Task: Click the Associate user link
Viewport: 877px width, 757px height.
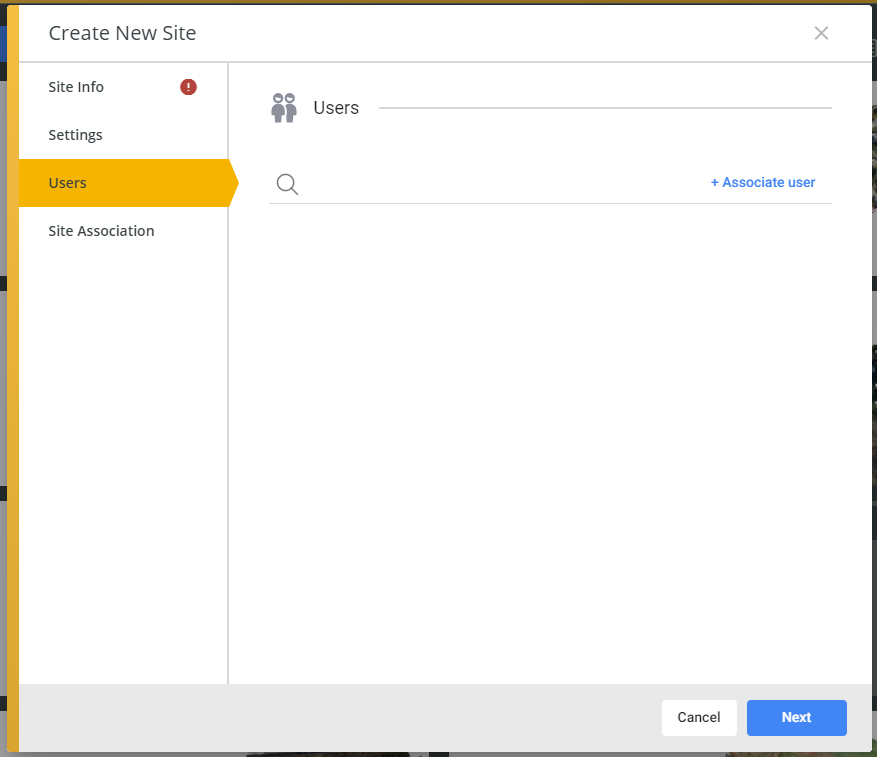Action: [763, 182]
